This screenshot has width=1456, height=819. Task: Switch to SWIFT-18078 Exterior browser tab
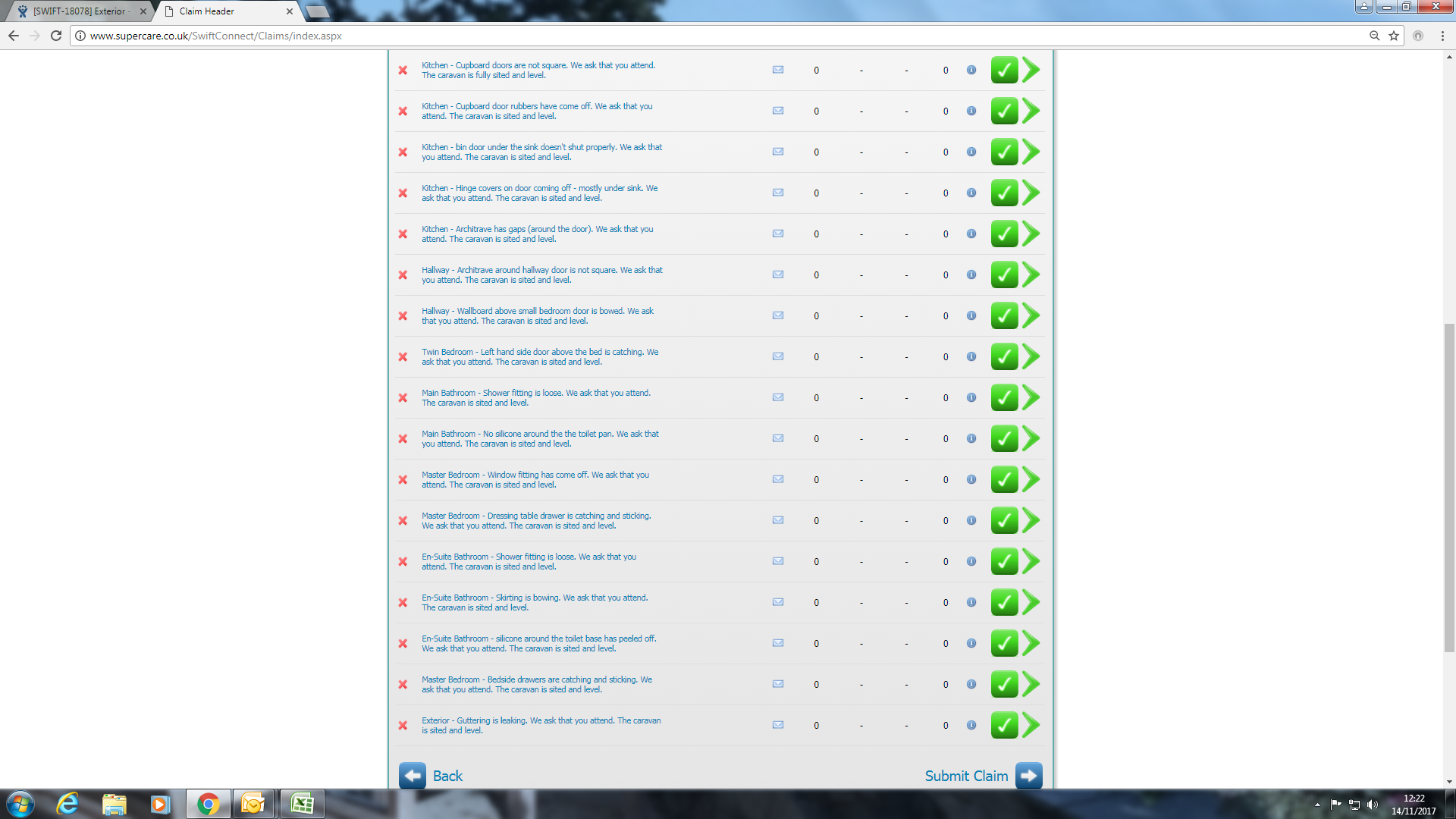[x=80, y=11]
